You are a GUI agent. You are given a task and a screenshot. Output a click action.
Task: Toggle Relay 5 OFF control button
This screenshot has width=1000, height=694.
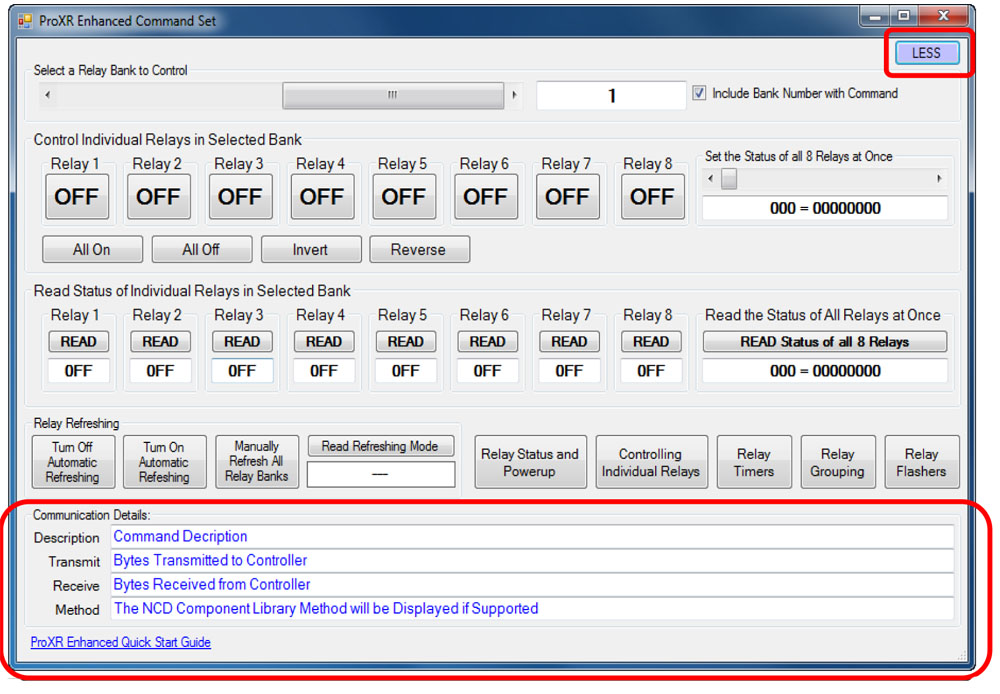point(404,196)
